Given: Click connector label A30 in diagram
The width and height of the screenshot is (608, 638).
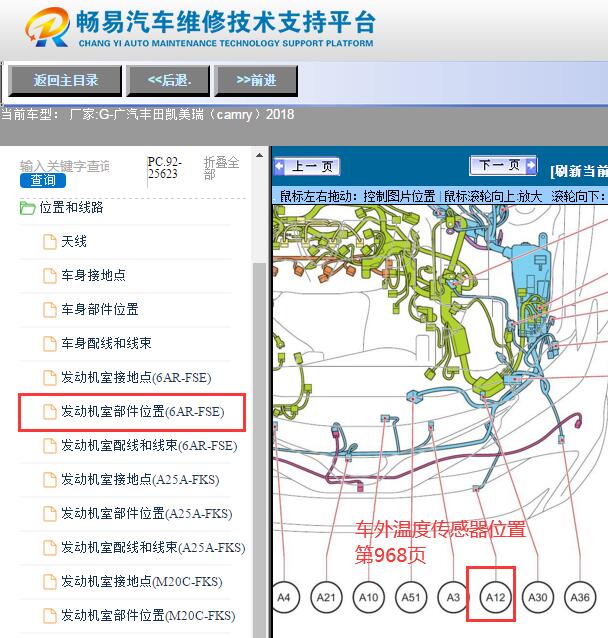Looking at the screenshot, I should (x=538, y=597).
